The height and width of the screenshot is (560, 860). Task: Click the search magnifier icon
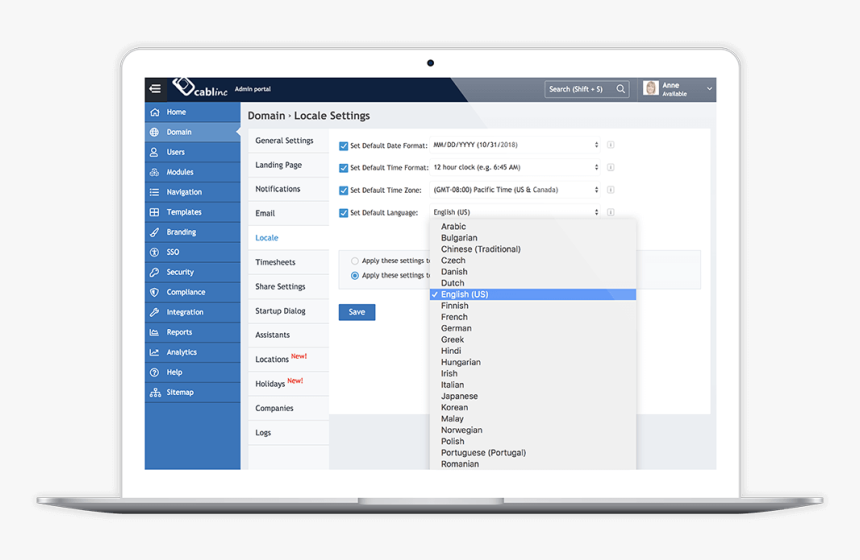[x=620, y=89]
